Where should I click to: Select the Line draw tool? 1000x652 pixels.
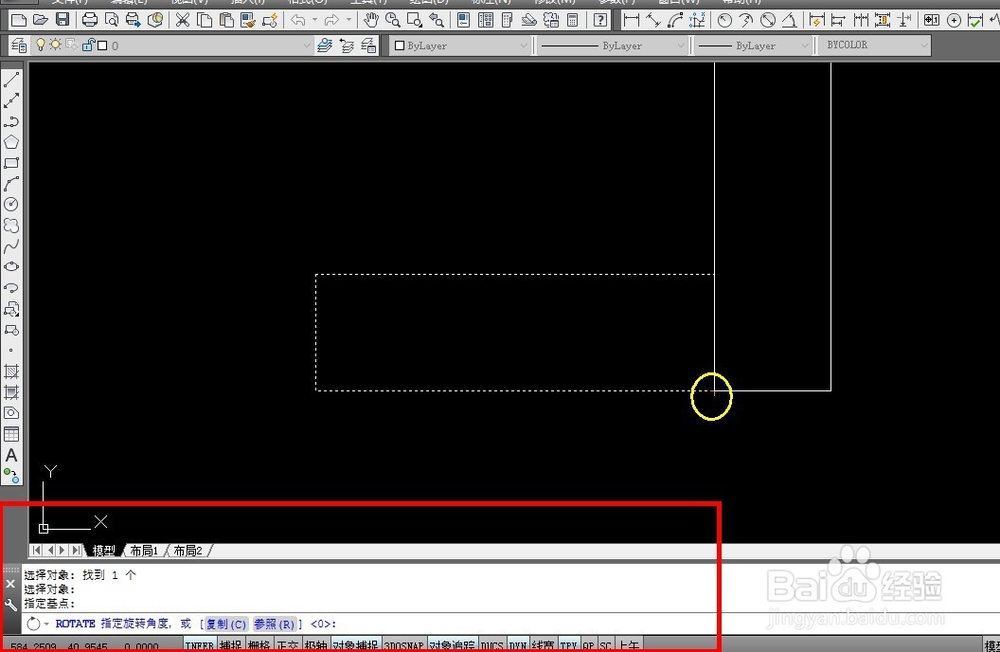(x=11, y=79)
